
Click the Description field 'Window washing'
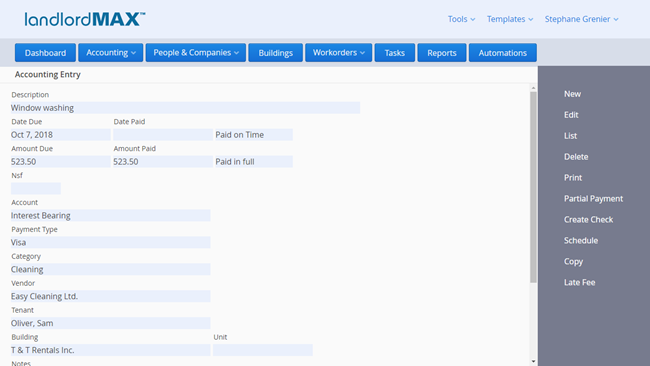point(185,108)
